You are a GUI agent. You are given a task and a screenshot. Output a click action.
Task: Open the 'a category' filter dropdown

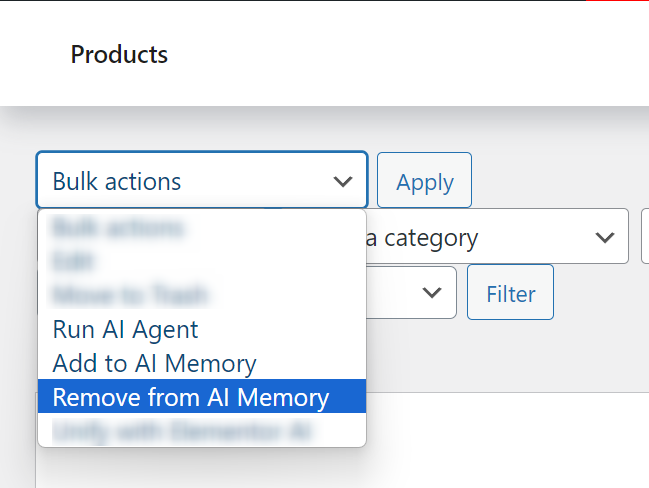[x=498, y=236]
